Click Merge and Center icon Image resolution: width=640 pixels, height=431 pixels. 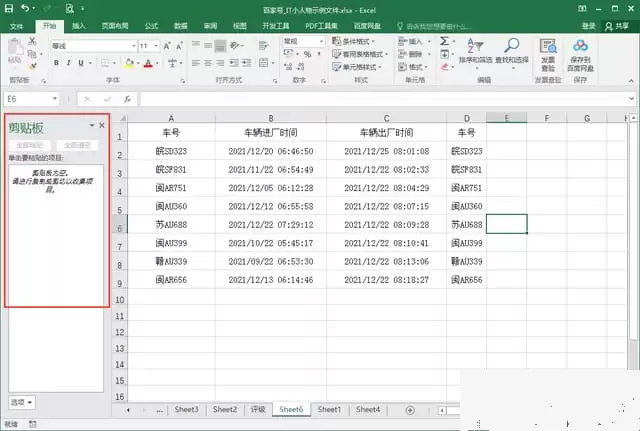[264, 63]
